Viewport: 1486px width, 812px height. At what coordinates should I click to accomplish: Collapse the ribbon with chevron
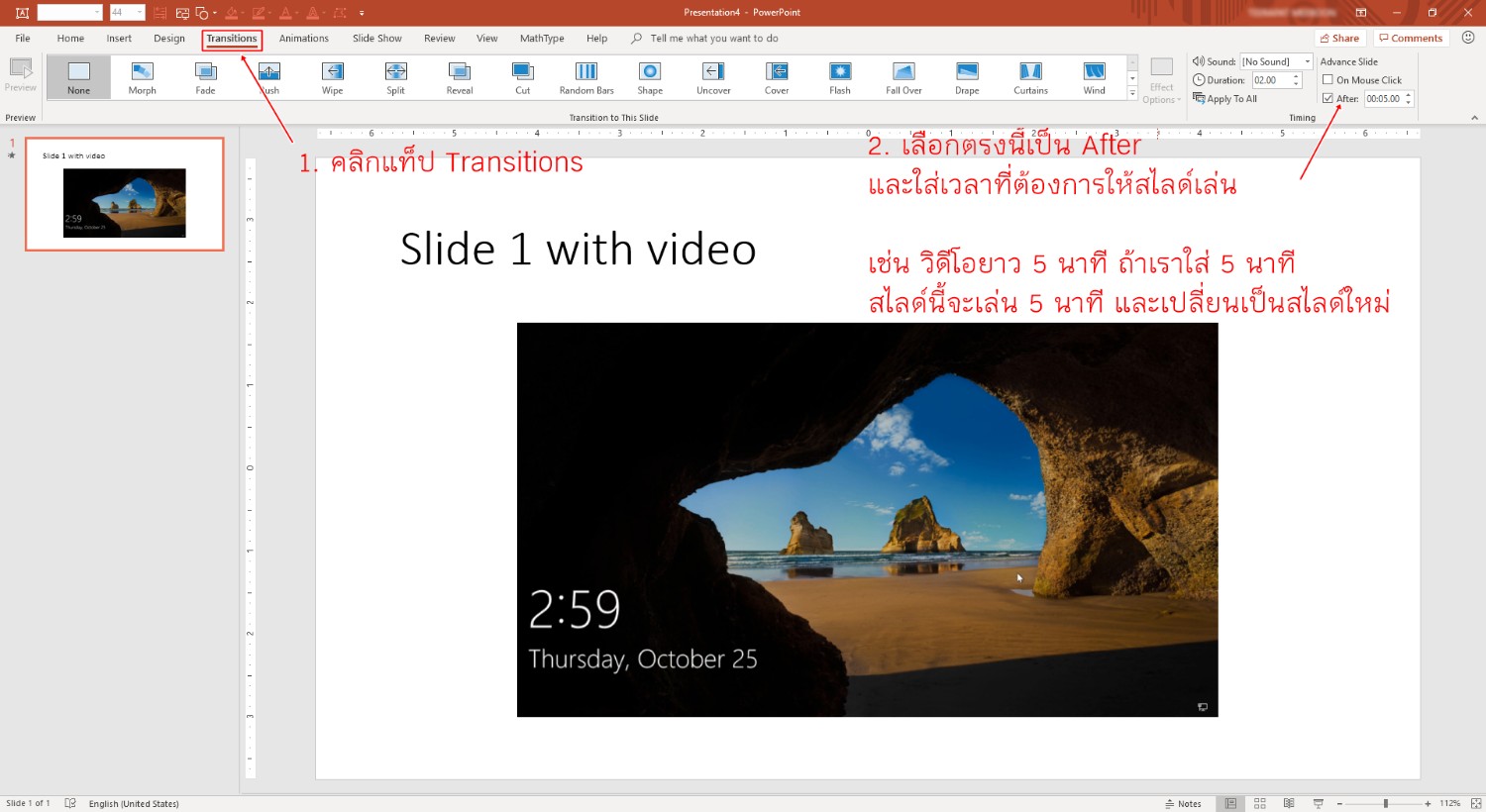click(1474, 118)
